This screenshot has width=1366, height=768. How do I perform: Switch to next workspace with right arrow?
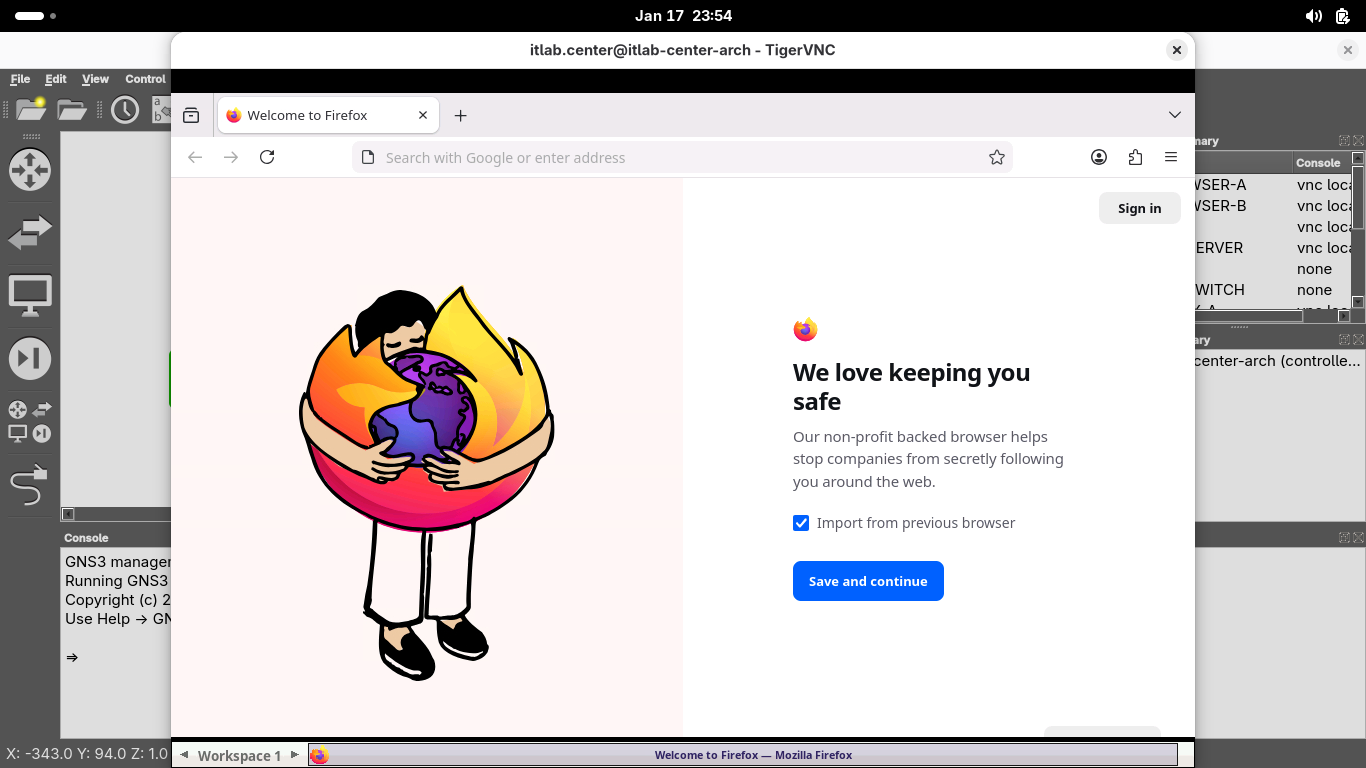click(294, 755)
